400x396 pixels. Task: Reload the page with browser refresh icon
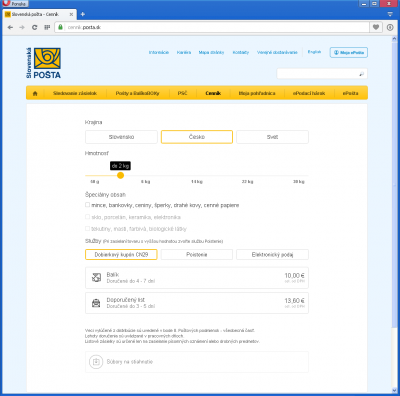(x=34, y=27)
